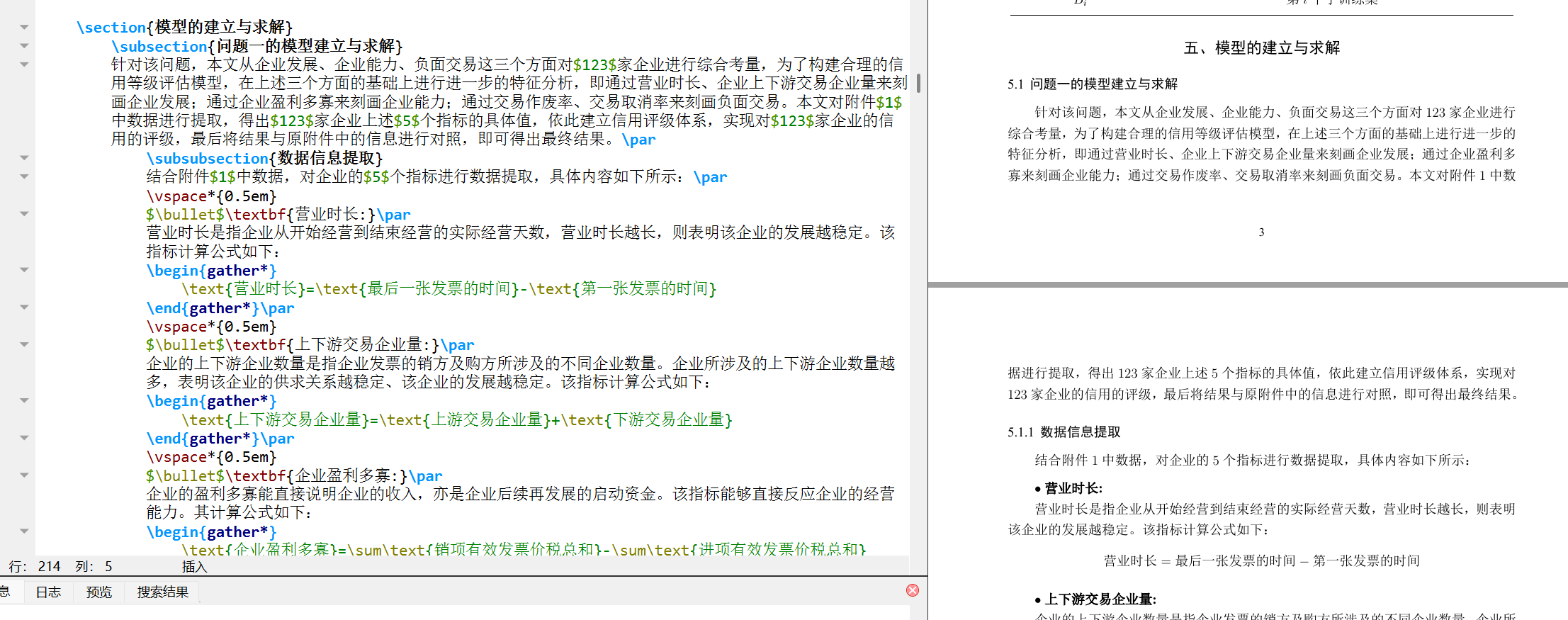Click PDF heading 5.1 问题一的模型建立与求解

tap(1093, 84)
